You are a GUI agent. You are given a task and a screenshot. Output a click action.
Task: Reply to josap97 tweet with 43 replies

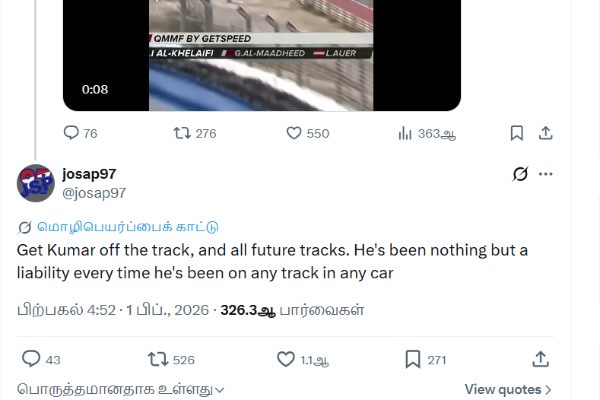tap(31, 359)
